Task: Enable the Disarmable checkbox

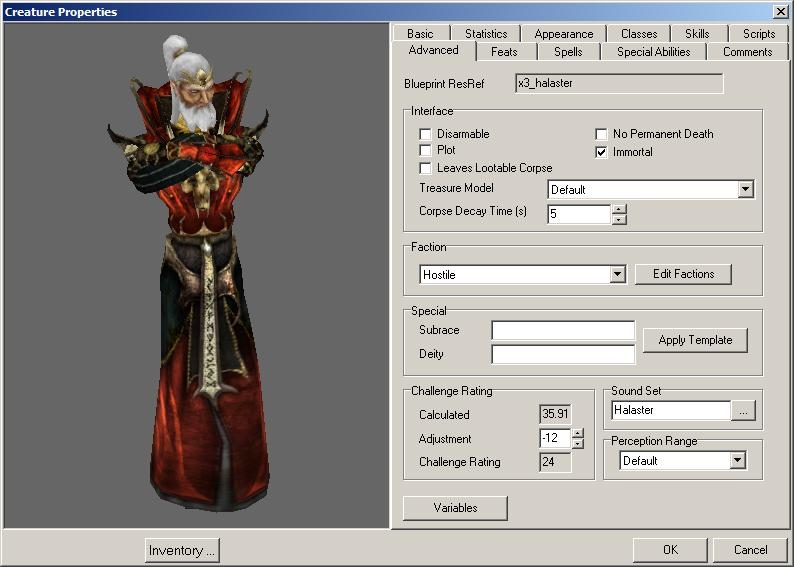Action: coord(425,134)
